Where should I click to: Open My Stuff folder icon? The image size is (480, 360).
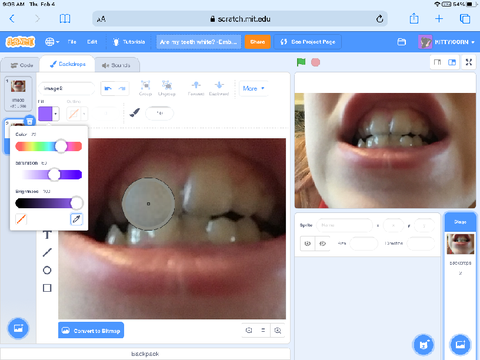tap(402, 42)
